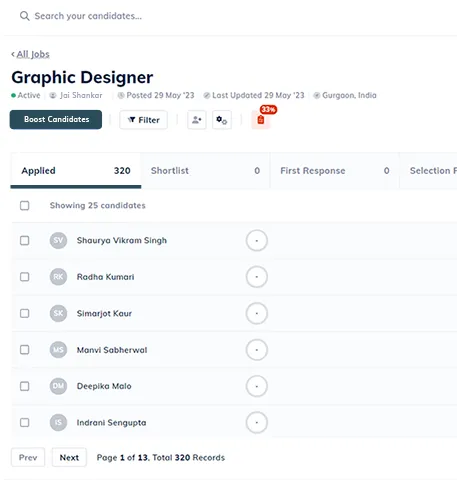Check the box for Manvi Sabherwal
The image size is (457, 480).
point(24,350)
